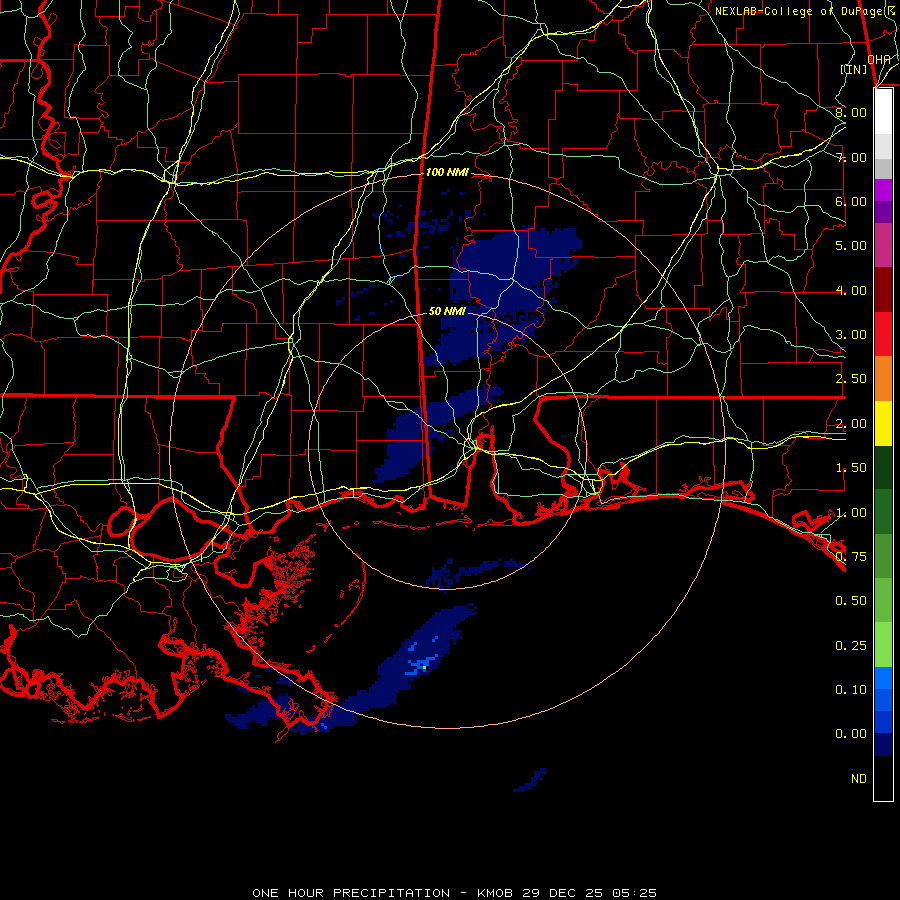Pick the light blue legend swatch near 0.10
The height and width of the screenshot is (900, 900).
883,678
